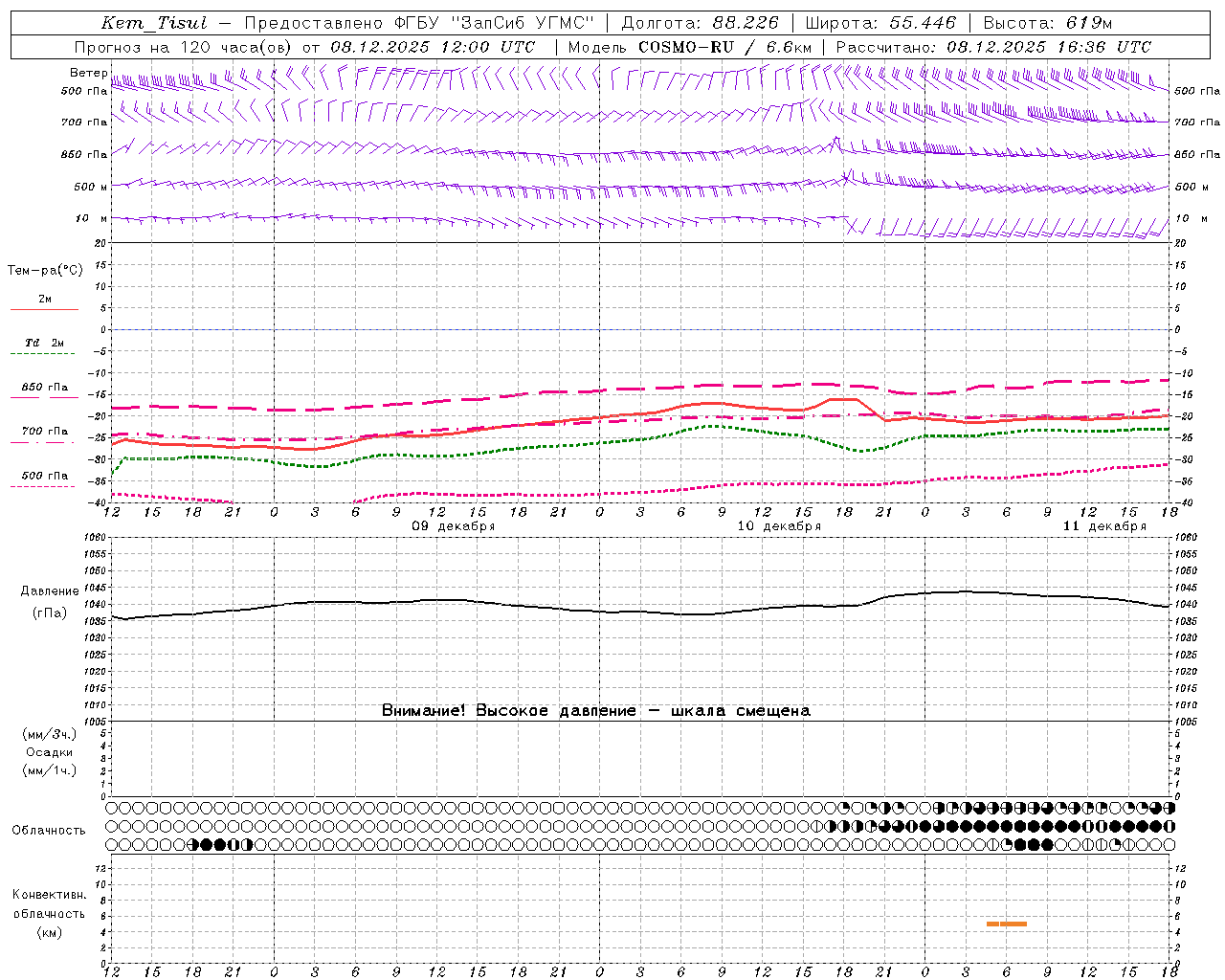Click the 10 декабря date label

click(779, 526)
